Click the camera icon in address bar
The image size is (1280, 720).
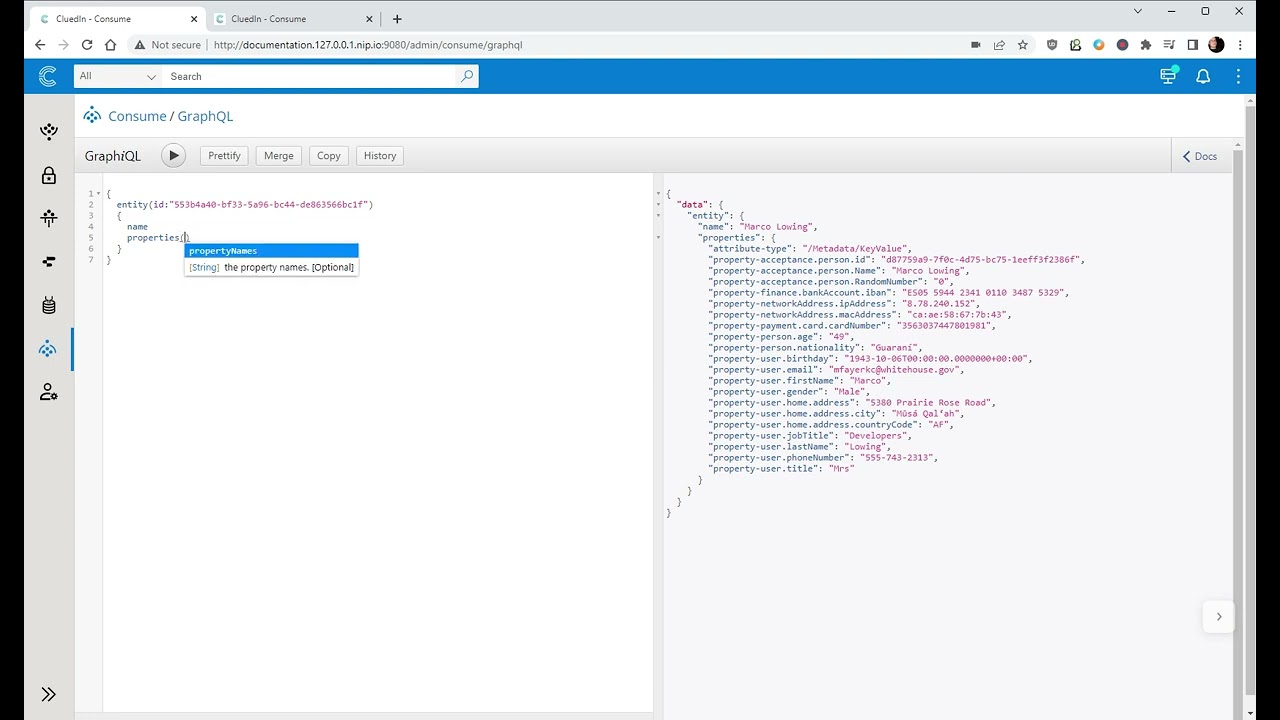pyautogui.click(x=975, y=45)
